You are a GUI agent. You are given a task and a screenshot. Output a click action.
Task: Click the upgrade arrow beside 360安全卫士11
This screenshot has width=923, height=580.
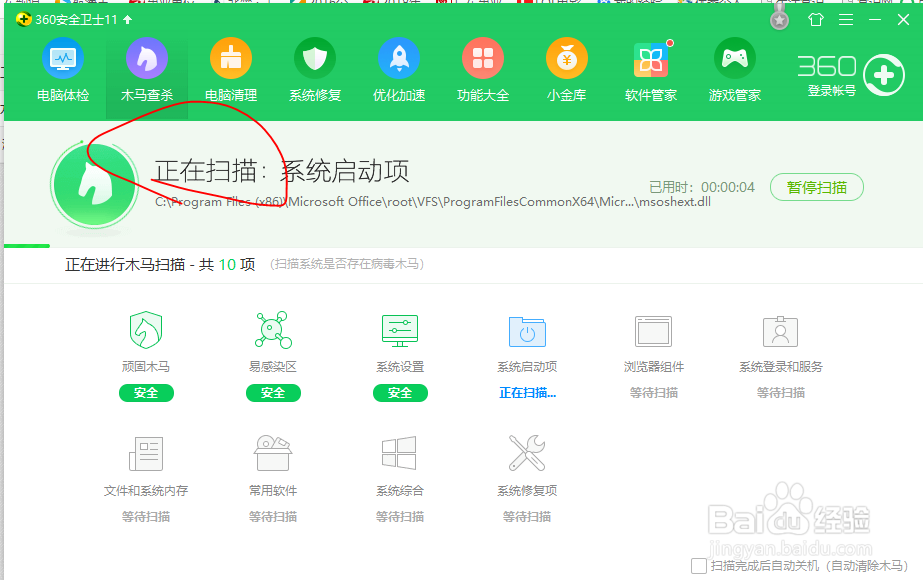point(128,19)
